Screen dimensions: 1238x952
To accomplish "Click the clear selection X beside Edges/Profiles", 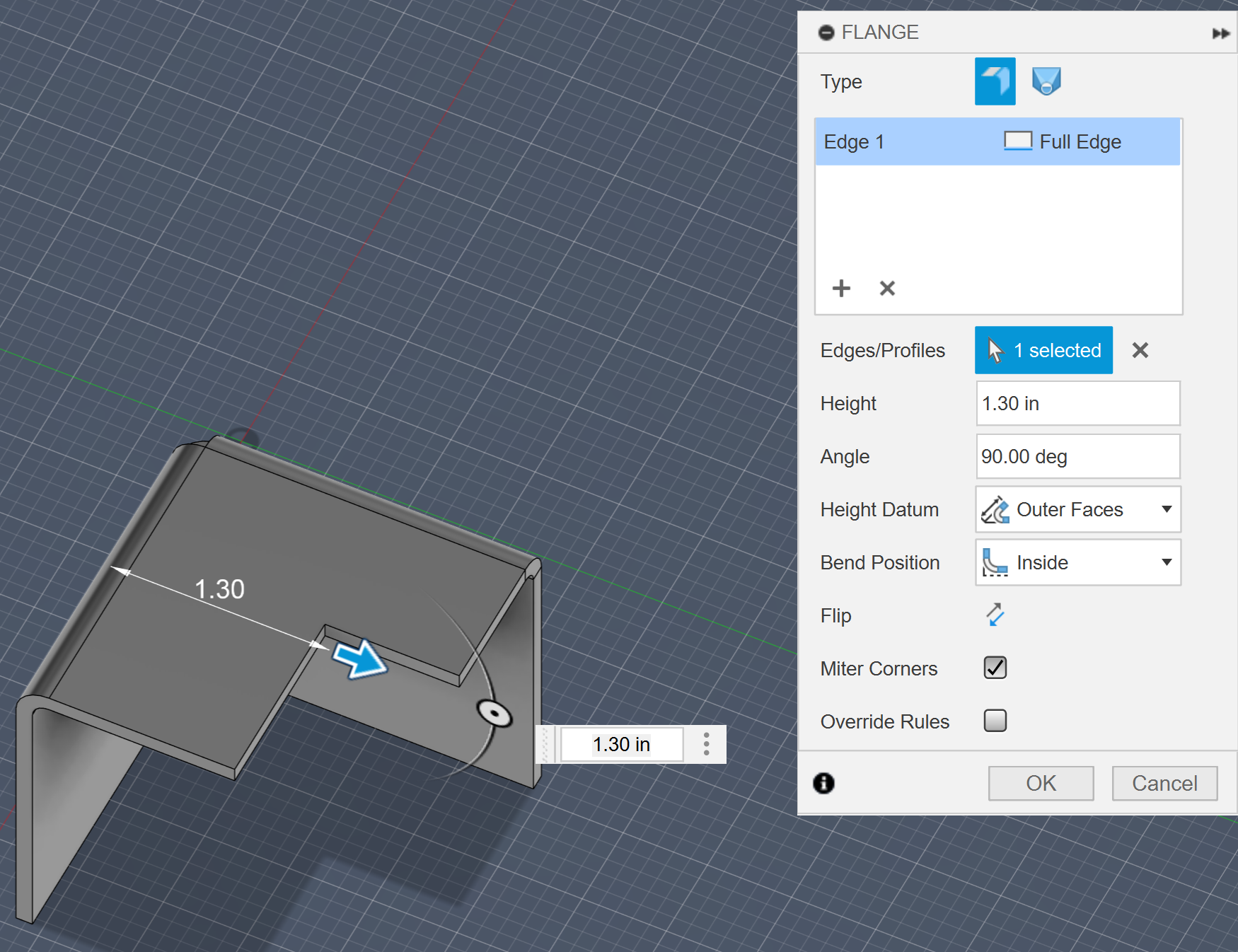I will (1140, 350).
